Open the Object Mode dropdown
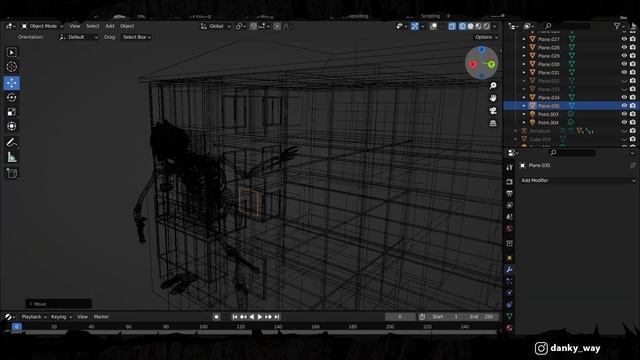 (42, 26)
